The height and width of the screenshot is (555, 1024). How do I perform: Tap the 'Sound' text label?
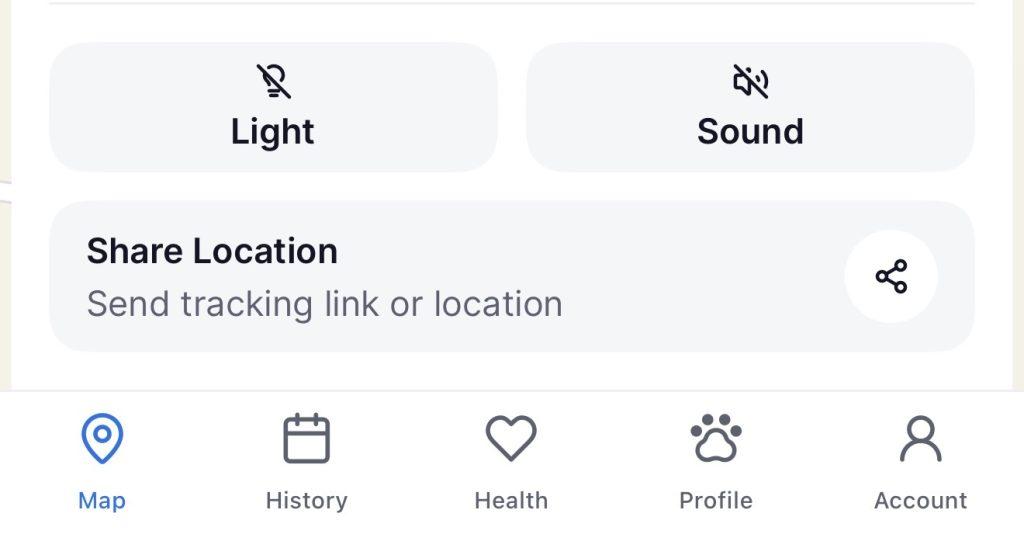(x=750, y=132)
